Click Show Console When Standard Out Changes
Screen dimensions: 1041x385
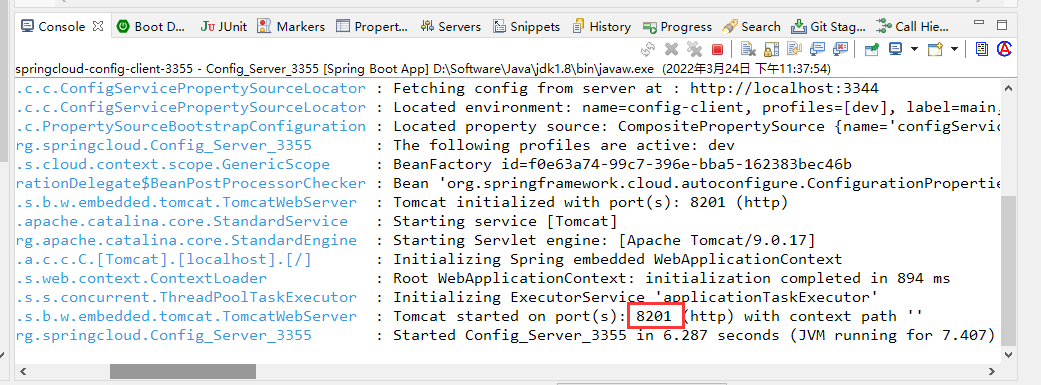click(x=818, y=49)
